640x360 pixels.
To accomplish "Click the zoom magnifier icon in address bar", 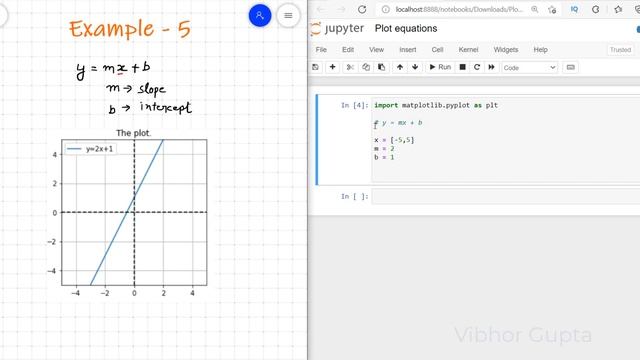I will tap(534, 9).
